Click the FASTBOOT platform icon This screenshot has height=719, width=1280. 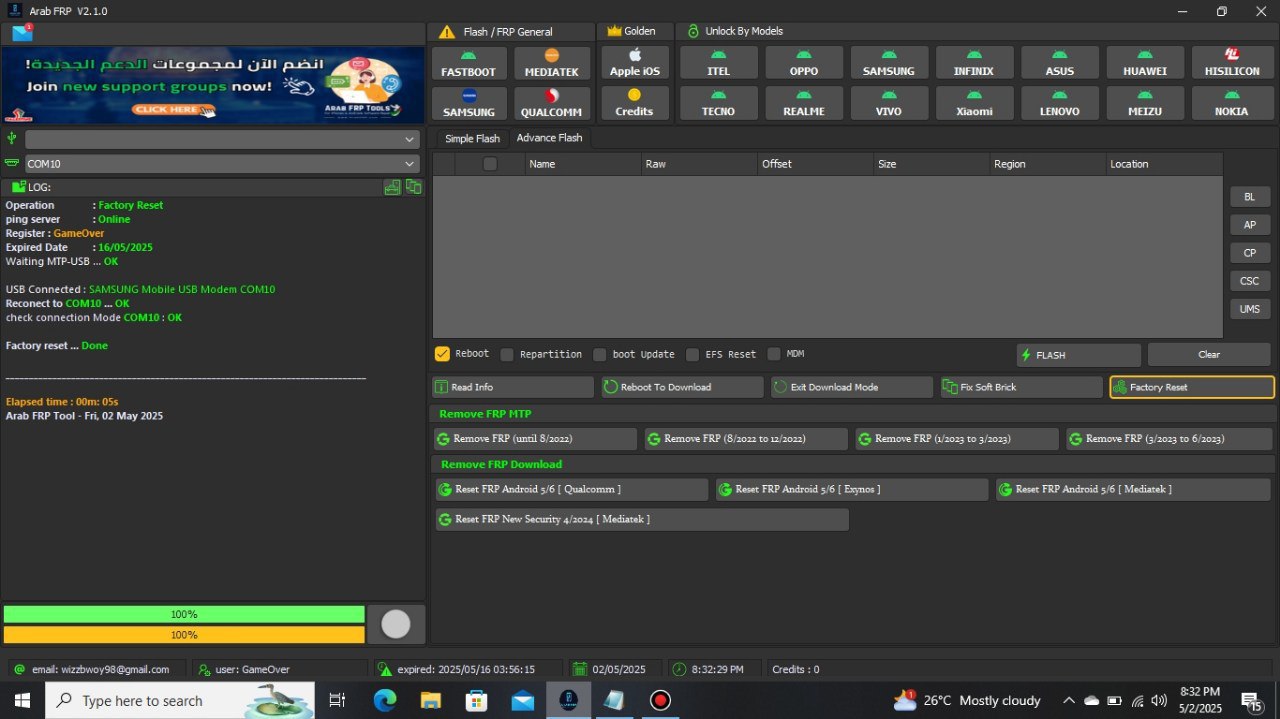click(x=469, y=62)
